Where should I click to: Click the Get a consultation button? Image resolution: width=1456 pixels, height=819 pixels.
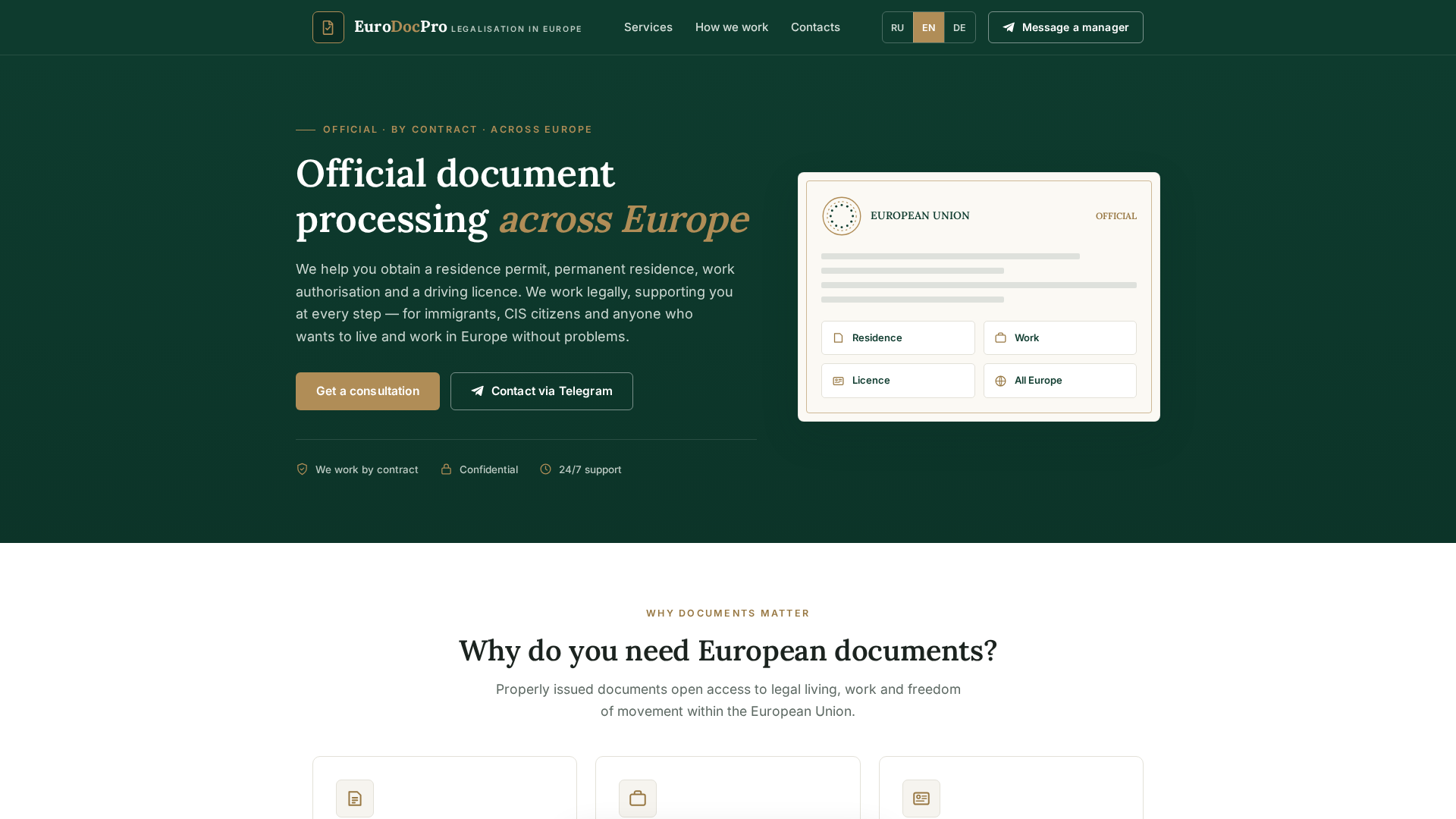pyautogui.click(x=368, y=391)
